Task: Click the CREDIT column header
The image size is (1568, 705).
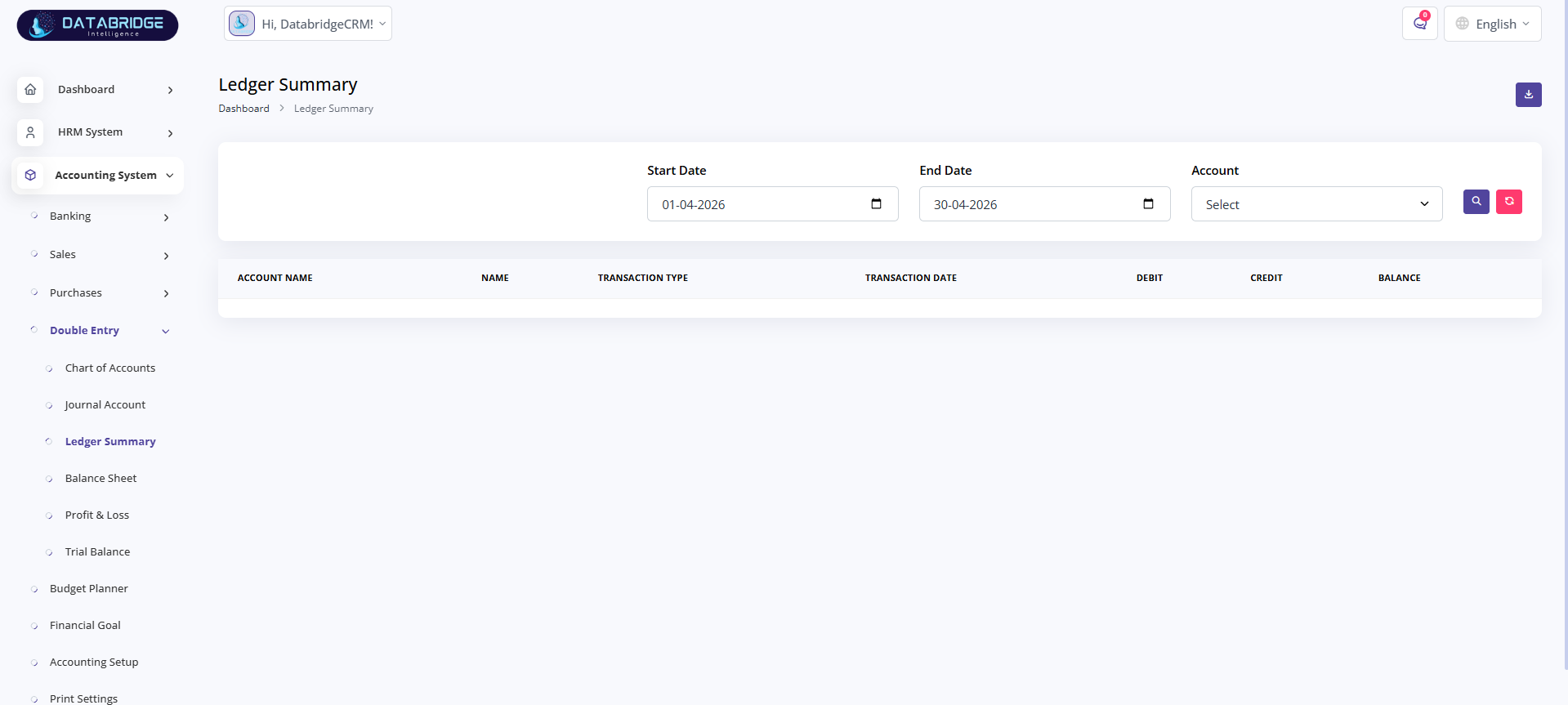Action: 1266,279
